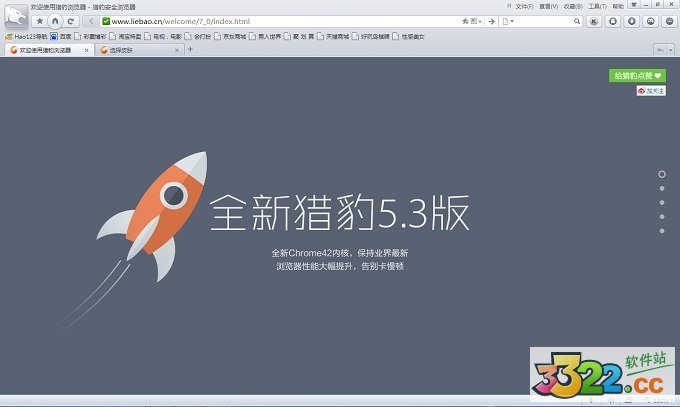
Task: Expand the closed tabs list dropdown arrow
Action: [x=670, y=50]
